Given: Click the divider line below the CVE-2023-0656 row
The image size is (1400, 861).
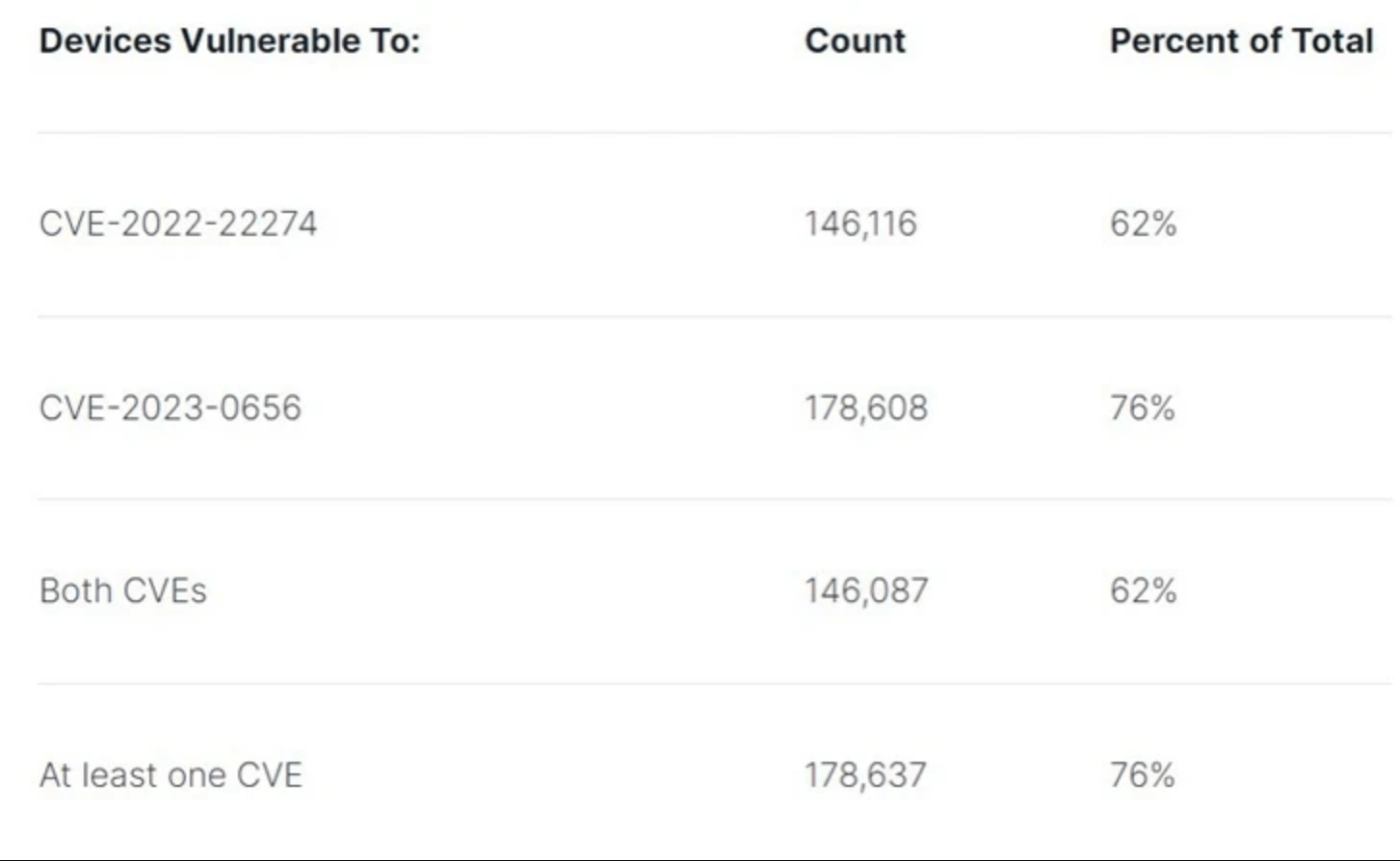Looking at the screenshot, I should point(713,499).
